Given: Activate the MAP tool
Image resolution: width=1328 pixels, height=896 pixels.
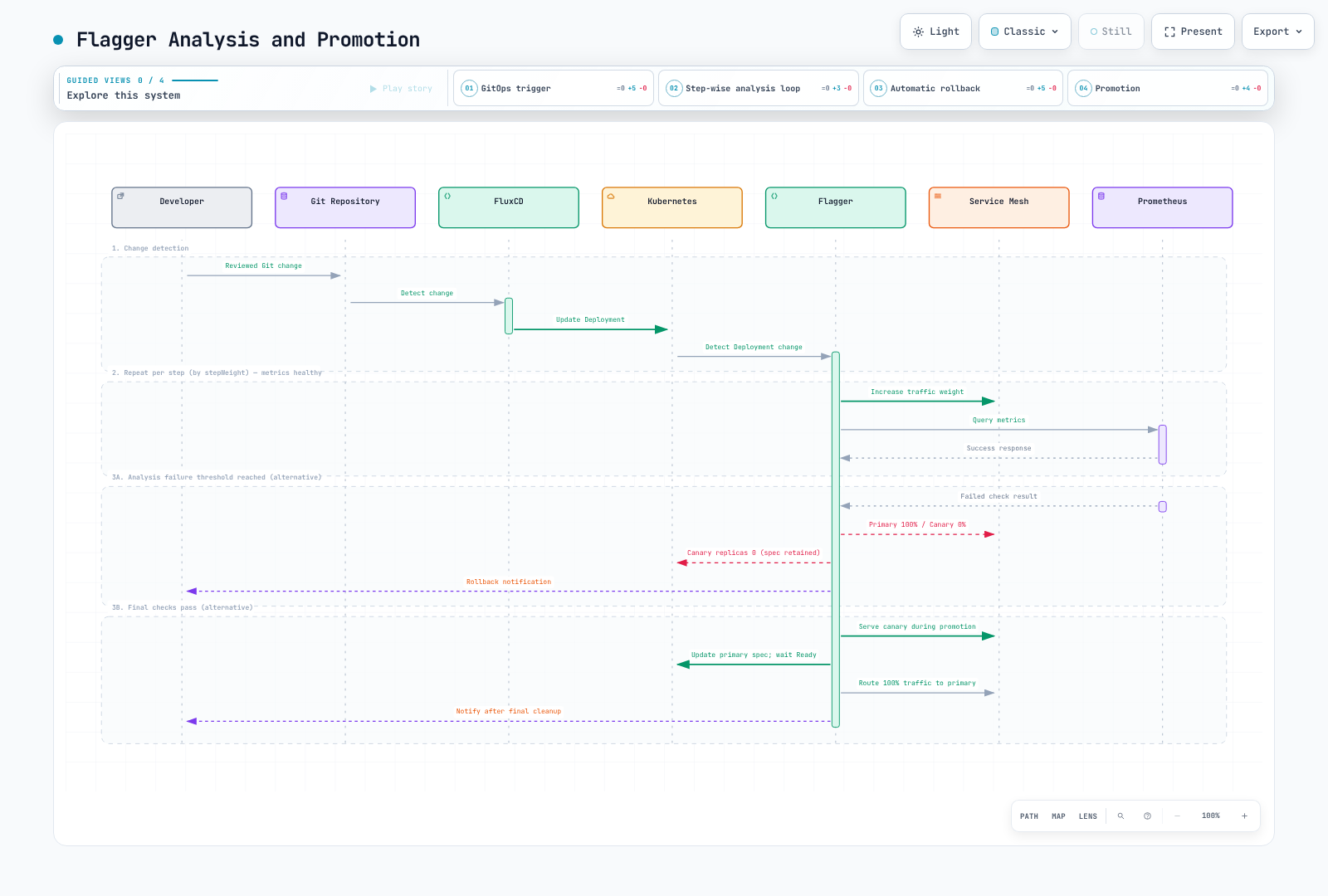Looking at the screenshot, I should click(x=1058, y=816).
